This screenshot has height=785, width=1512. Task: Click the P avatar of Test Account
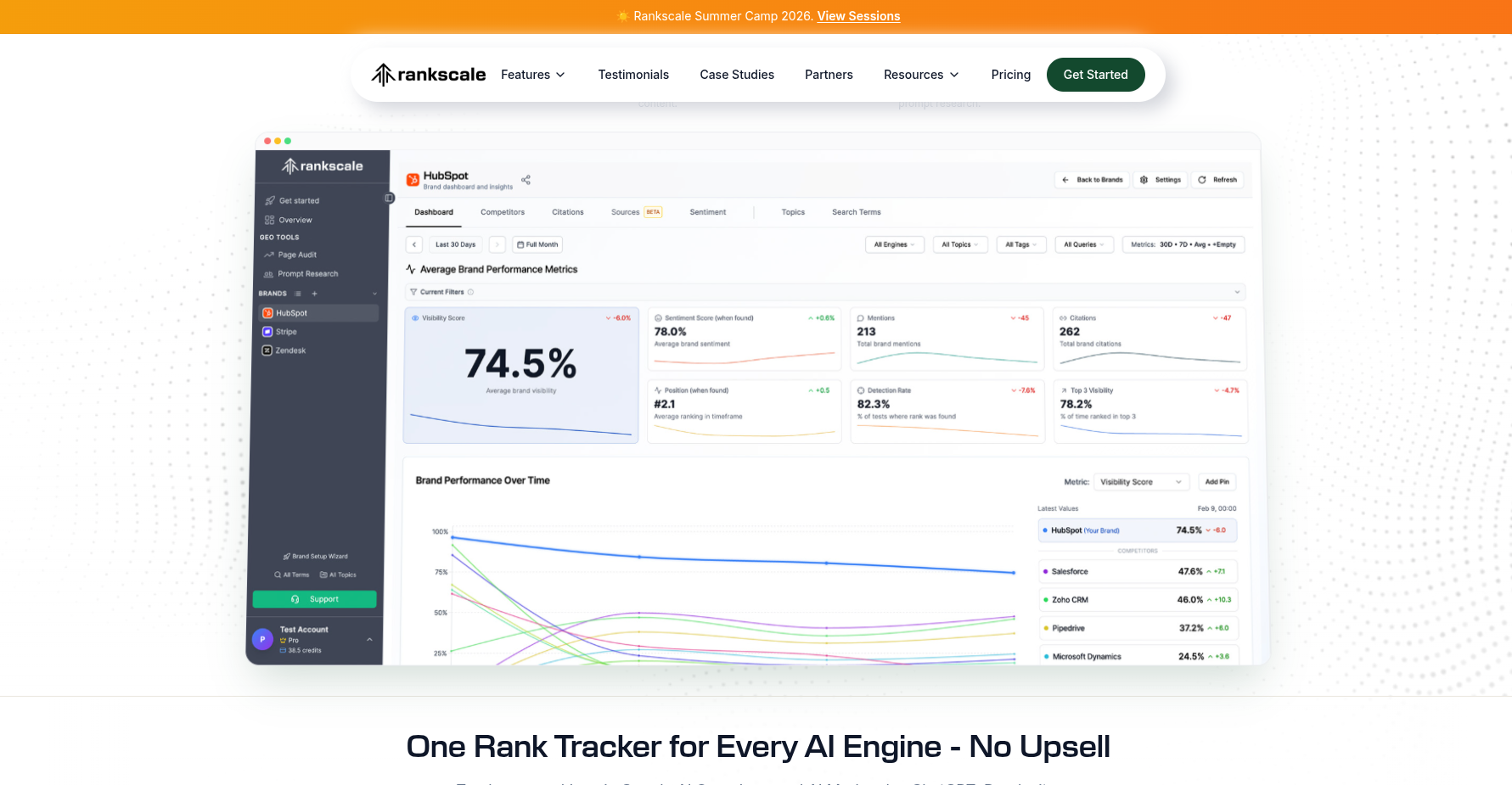pos(262,639)
